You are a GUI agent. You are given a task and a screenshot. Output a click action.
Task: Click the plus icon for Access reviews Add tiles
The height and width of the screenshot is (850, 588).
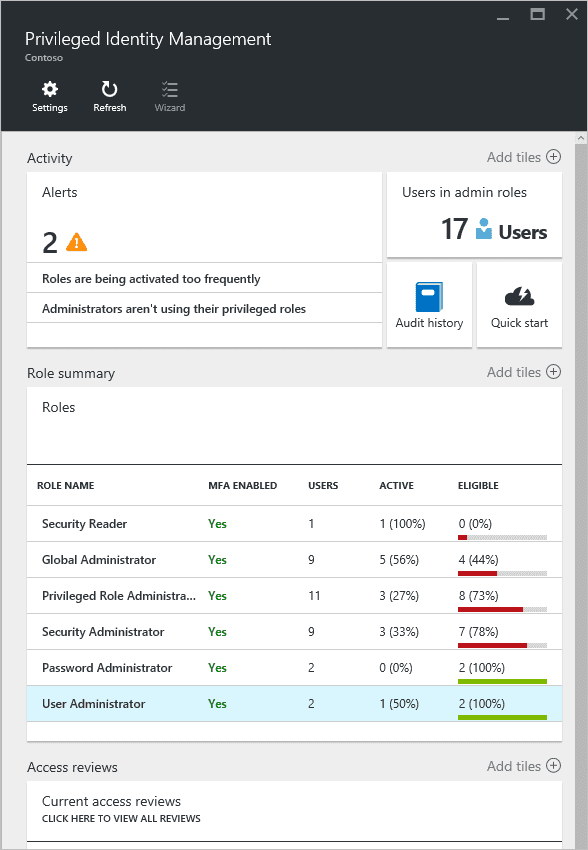tap(553, 765)
